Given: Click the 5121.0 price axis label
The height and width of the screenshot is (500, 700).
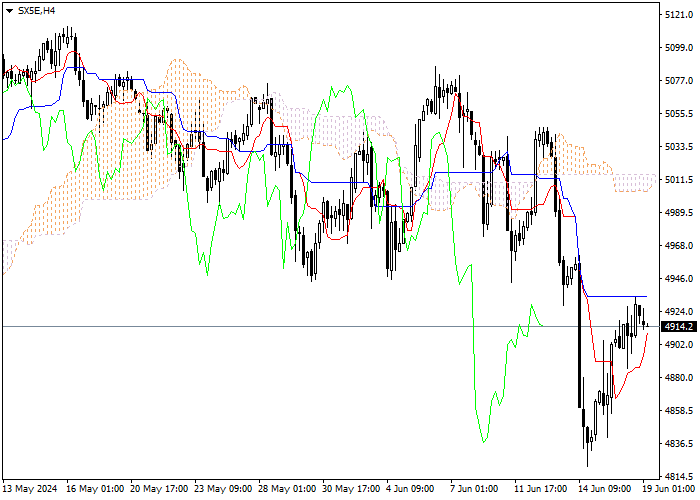Looking at the screenshot, I should [679, 15].
